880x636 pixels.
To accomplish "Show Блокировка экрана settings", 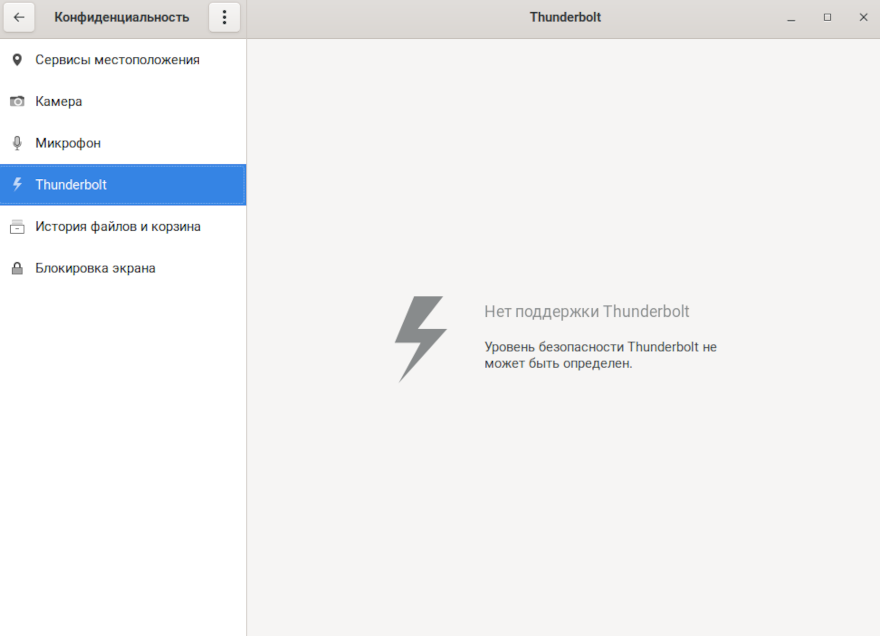I will tap(95, 269).
